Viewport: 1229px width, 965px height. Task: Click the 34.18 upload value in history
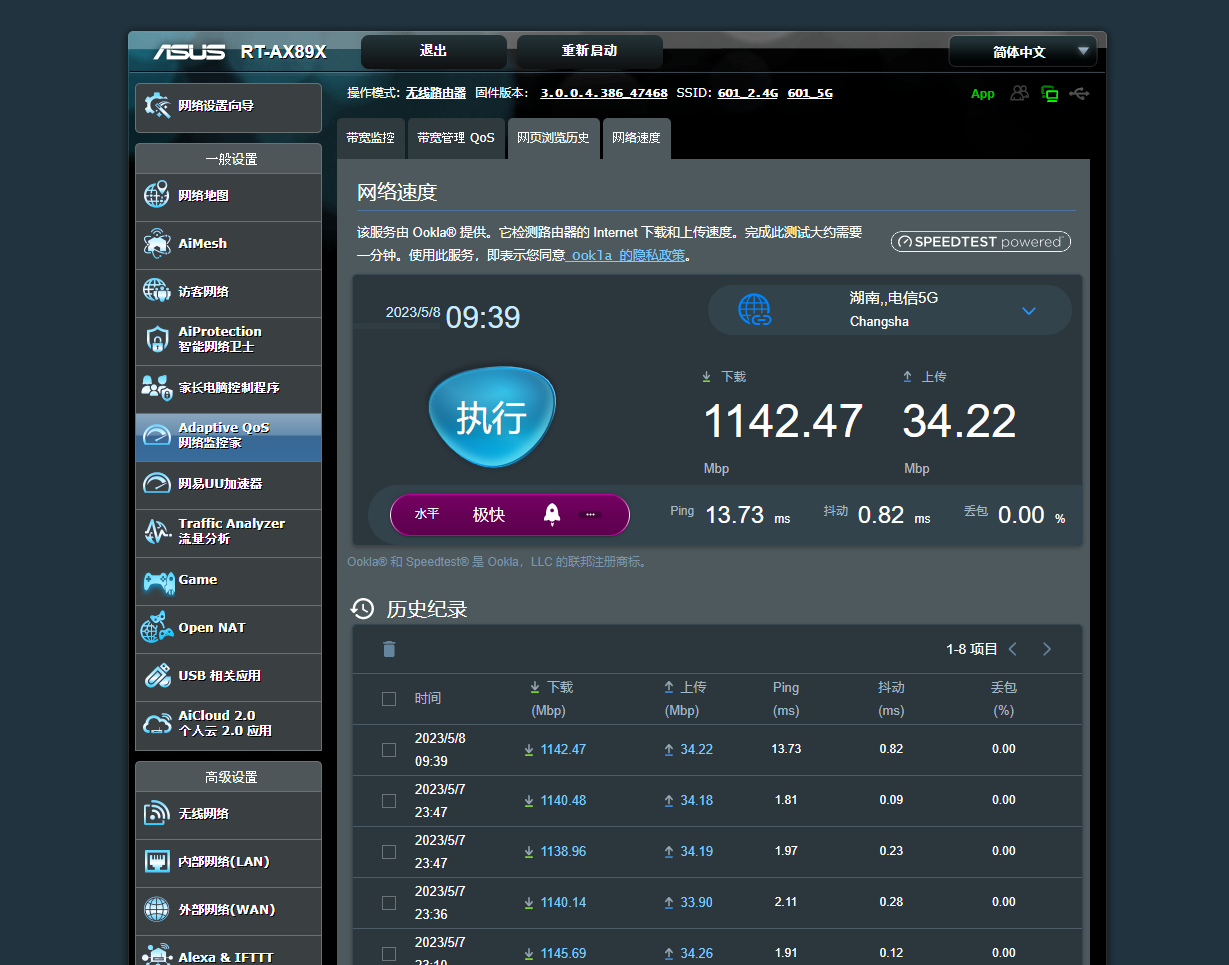coord(696,800)
